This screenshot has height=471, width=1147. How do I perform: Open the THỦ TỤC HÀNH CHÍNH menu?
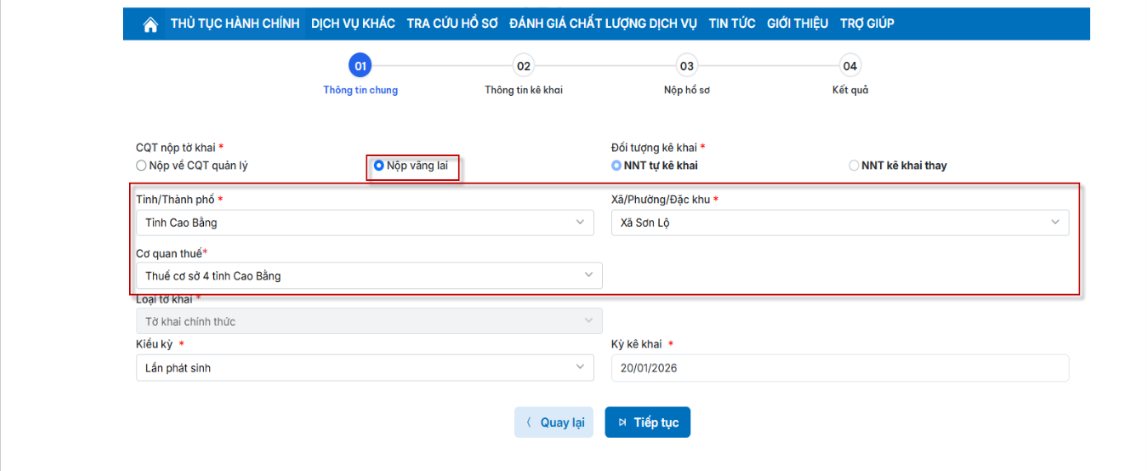(235, 24)
